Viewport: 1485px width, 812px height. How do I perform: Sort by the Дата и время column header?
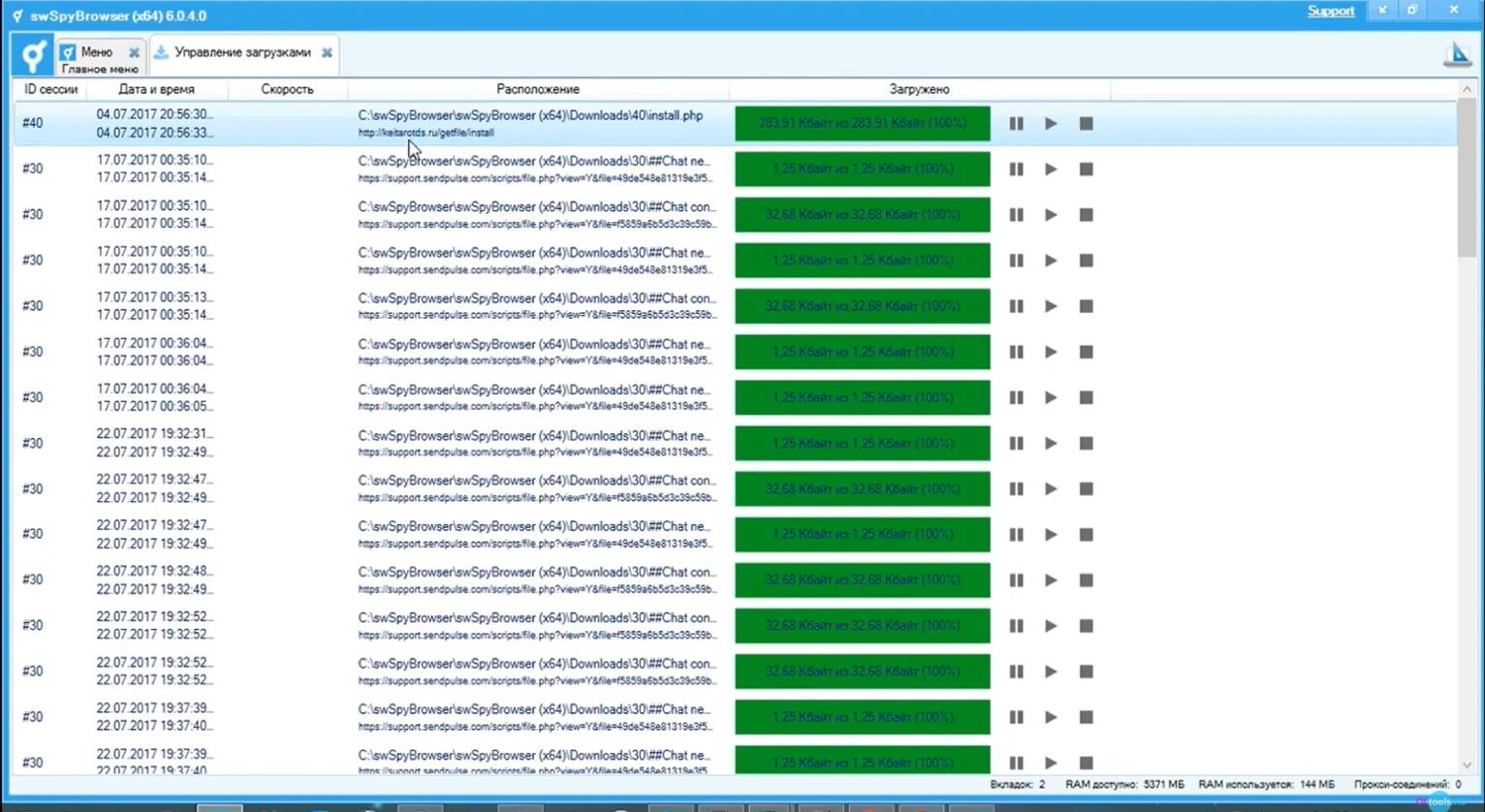[x=157, y=89]
